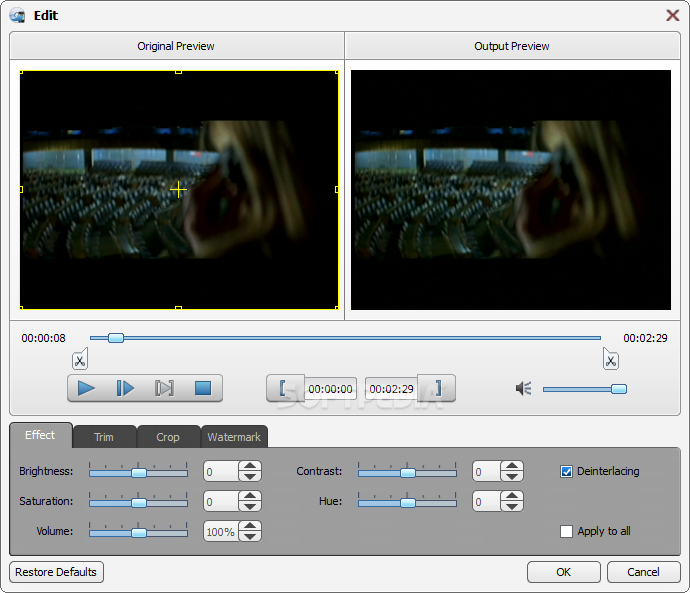Set trim start with left bracket button
The width and height of the screenshot is (690, 593).
coord(285,388)
